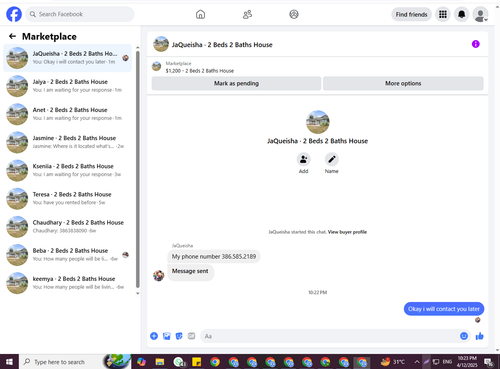This screenshot has width=500, height=369.
Task: Open Copilot from the taskbar
Action: point(141,362)
